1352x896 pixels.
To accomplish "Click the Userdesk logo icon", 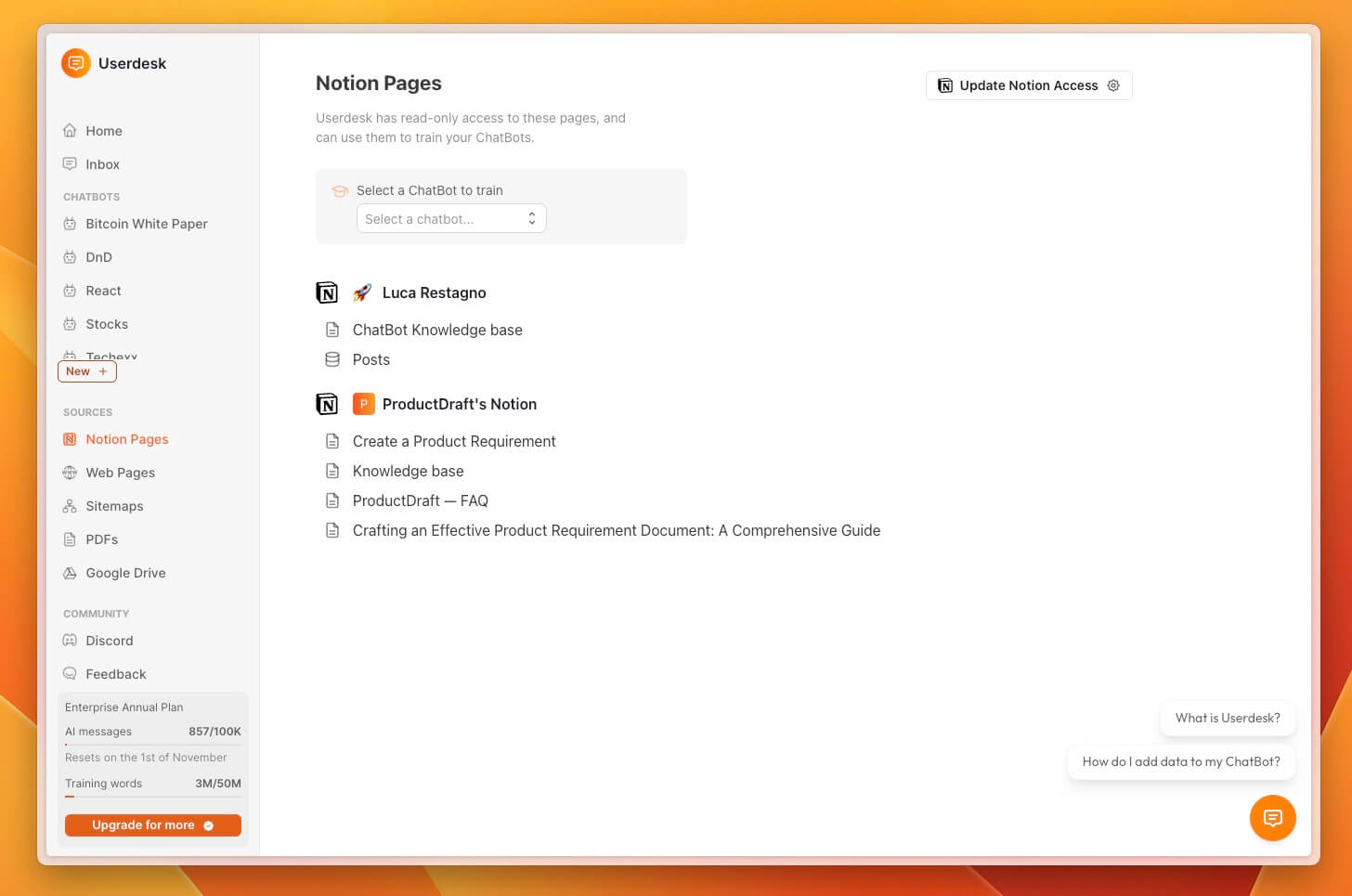I will pos(76,63).
